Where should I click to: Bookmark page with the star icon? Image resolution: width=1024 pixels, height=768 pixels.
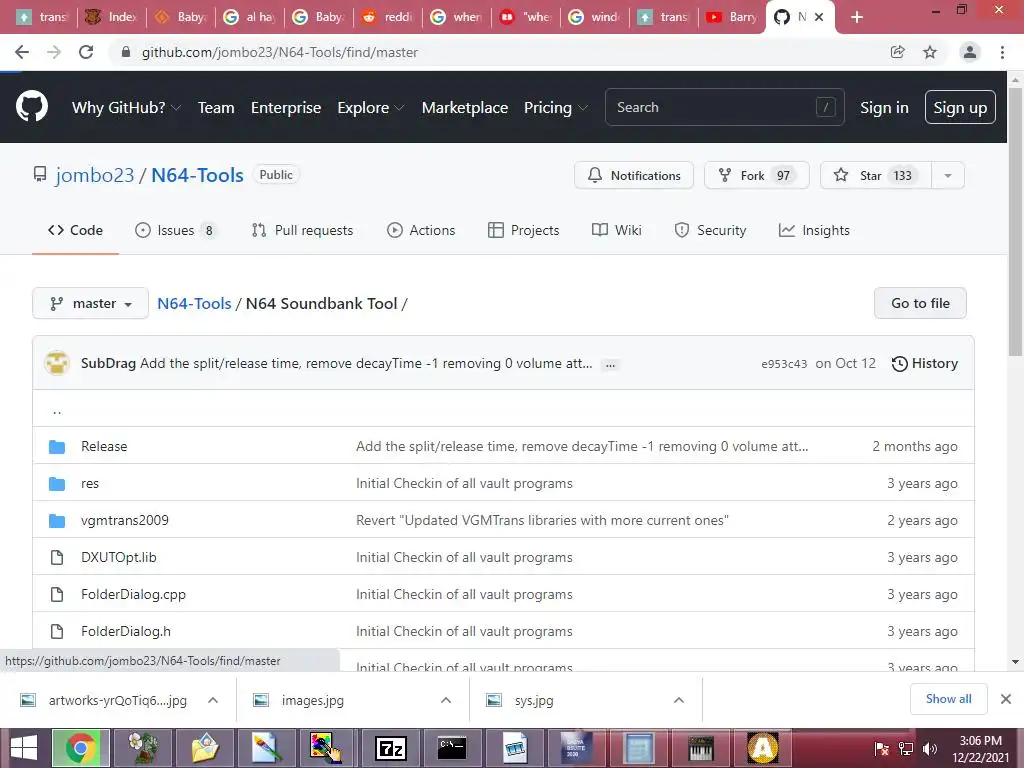point(930,52)
